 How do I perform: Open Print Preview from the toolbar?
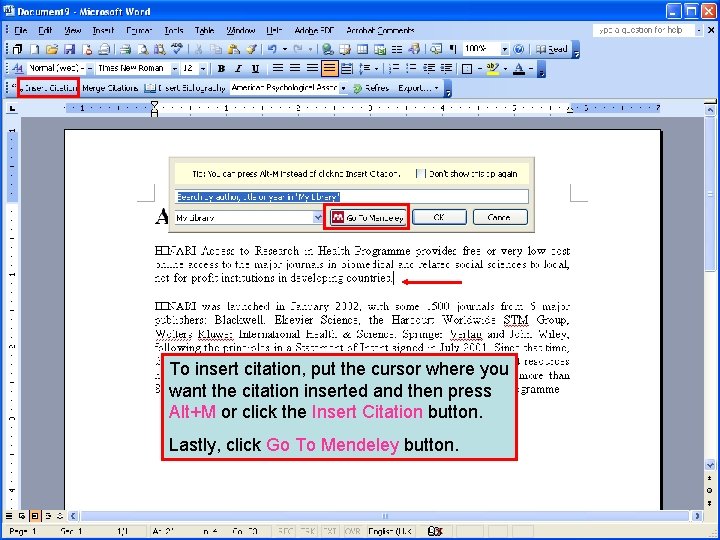143,49
